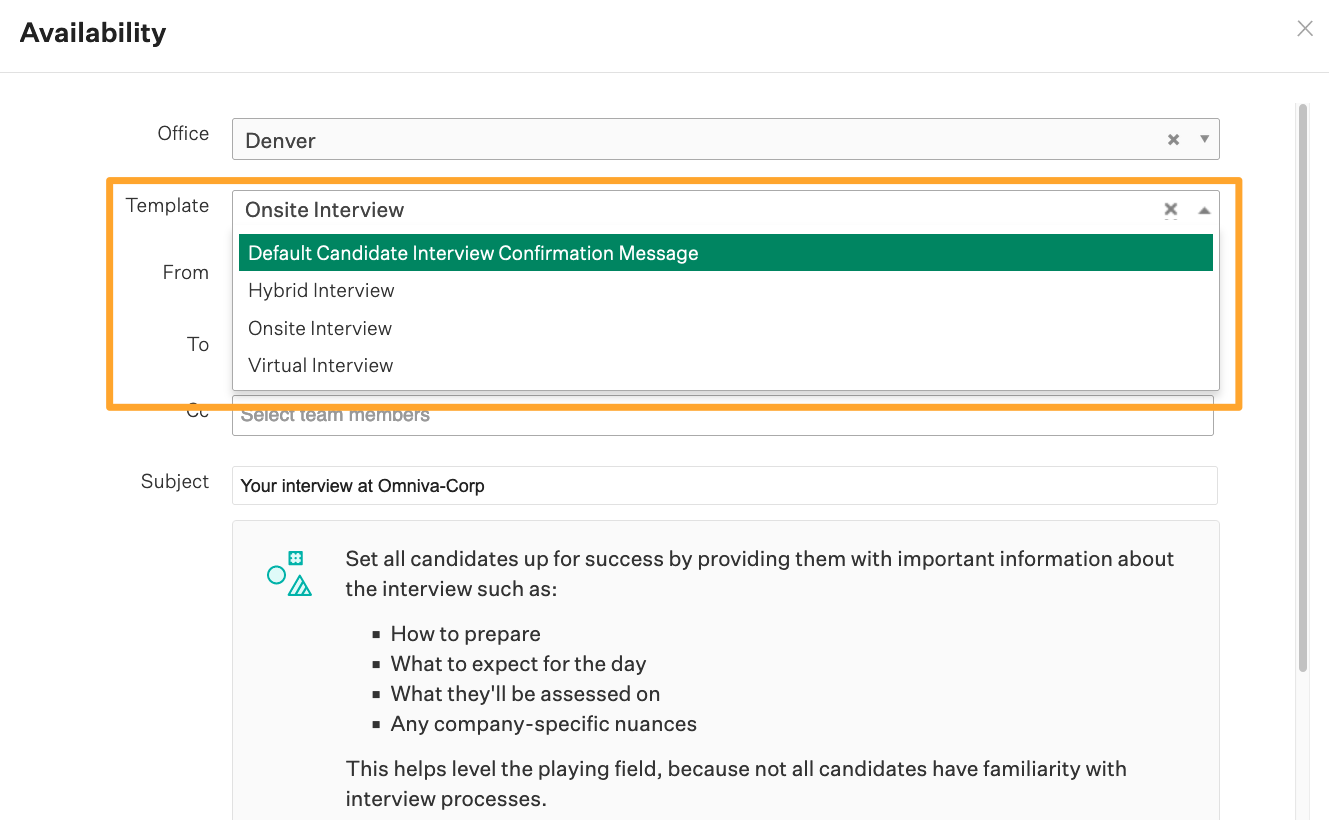Image resolution: width=1329 pixels, height=820 pixels.
Task: Click the highlighted Template row area
Action: click(167, 205)
